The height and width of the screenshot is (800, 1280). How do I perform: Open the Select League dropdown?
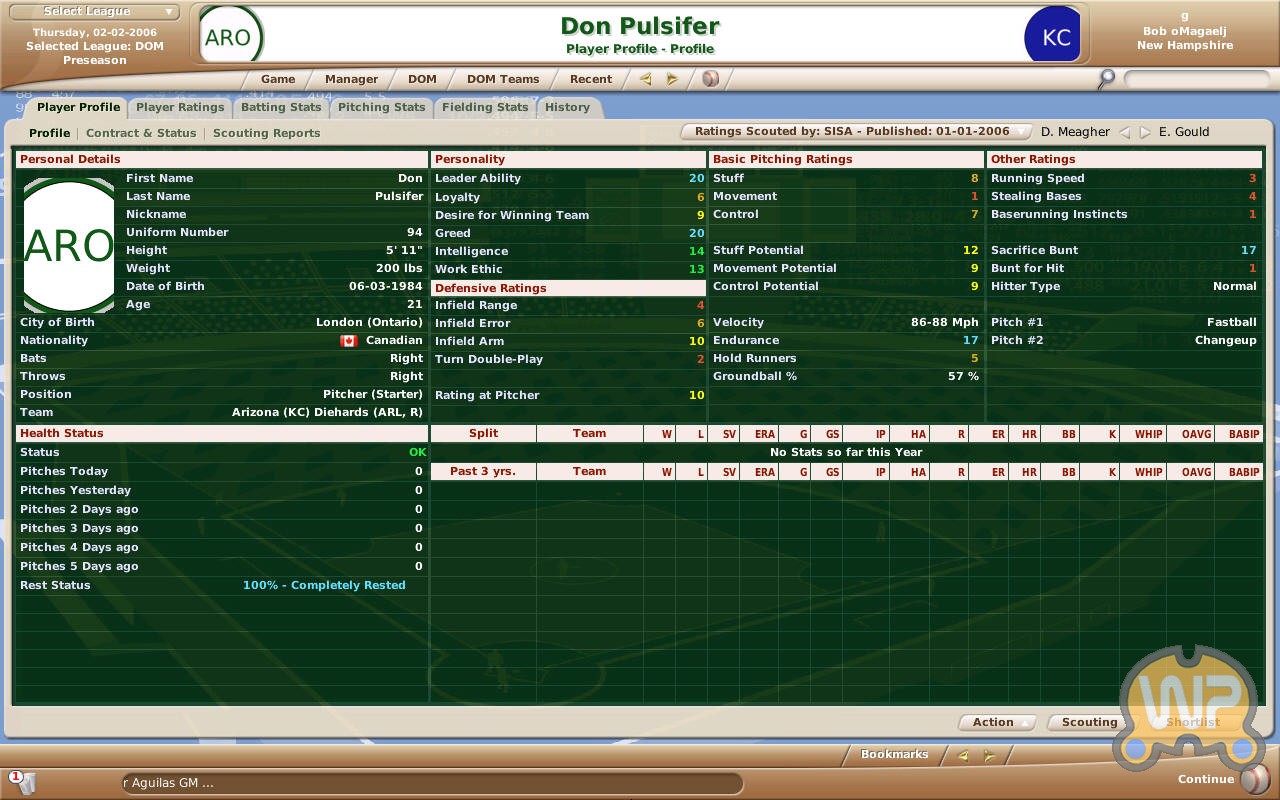tap(96, 12)
